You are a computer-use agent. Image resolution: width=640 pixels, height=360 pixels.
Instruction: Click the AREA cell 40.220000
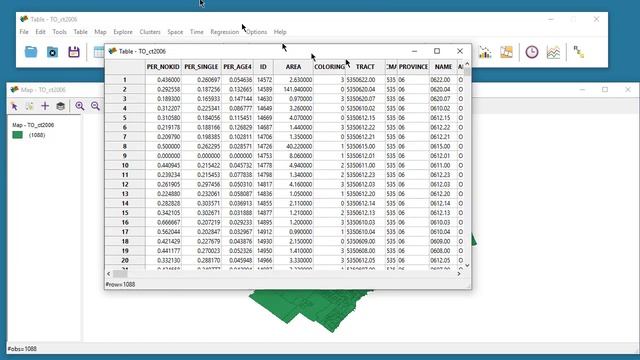[x=293, y=147]
